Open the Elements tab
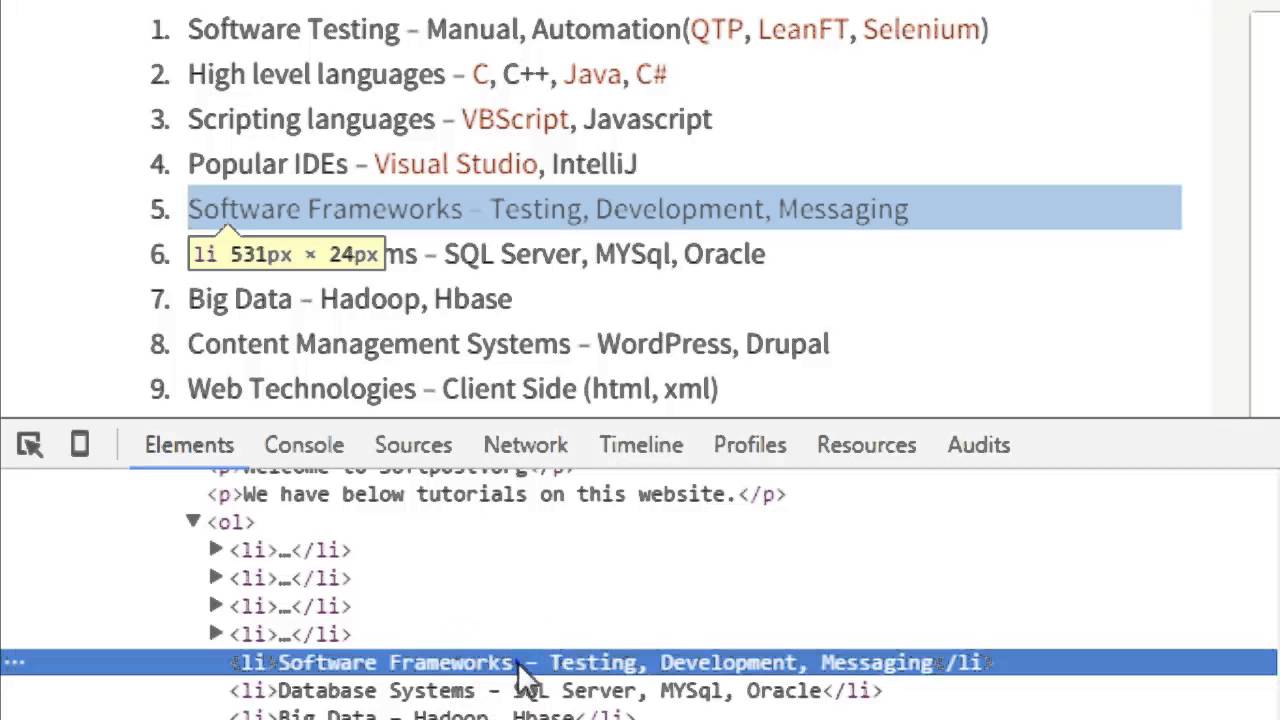 click(x=189, y=445)
